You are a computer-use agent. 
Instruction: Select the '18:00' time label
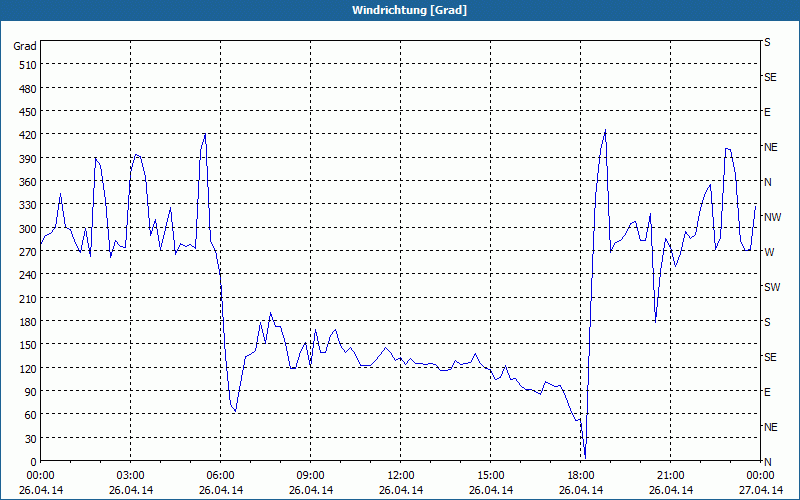point(581,476)
